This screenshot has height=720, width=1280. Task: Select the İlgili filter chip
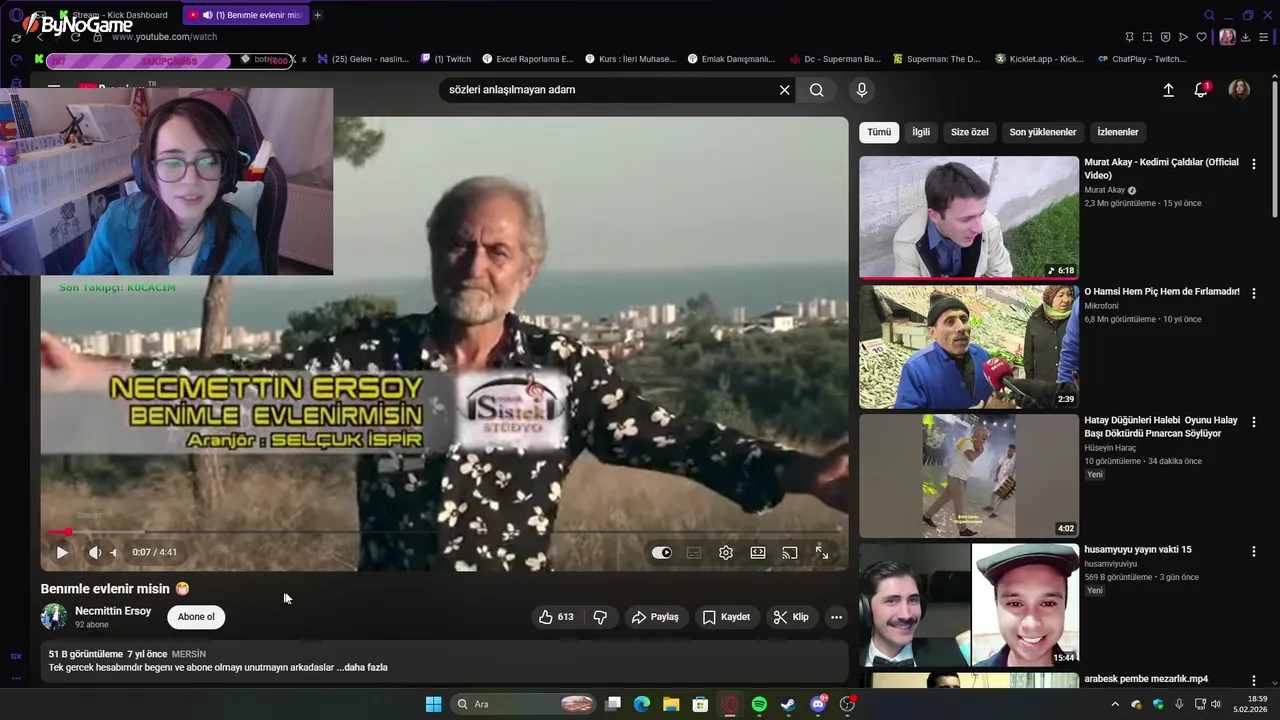pyautogui.click(x=921, y=132)
